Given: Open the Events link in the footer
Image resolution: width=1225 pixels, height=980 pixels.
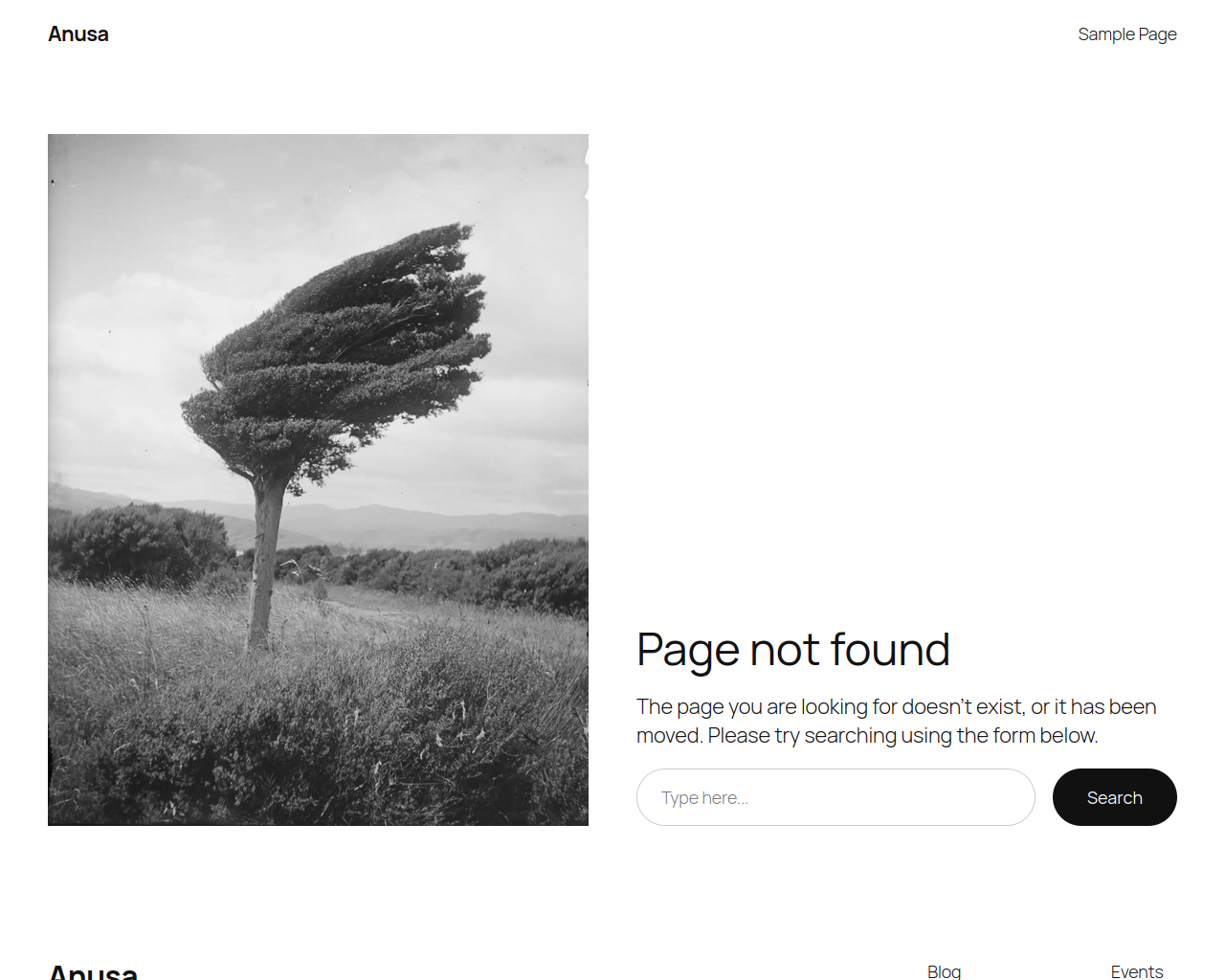Looking at the screenshot, I should tap(1137, 970).
